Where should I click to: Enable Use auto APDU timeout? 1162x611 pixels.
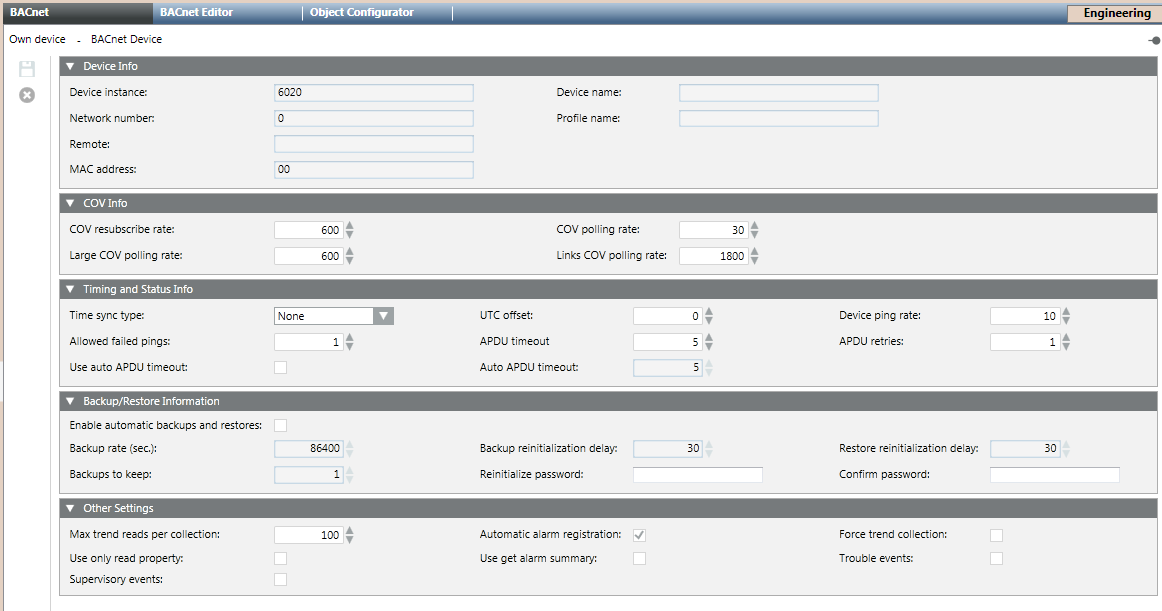[x=280, y=367]
